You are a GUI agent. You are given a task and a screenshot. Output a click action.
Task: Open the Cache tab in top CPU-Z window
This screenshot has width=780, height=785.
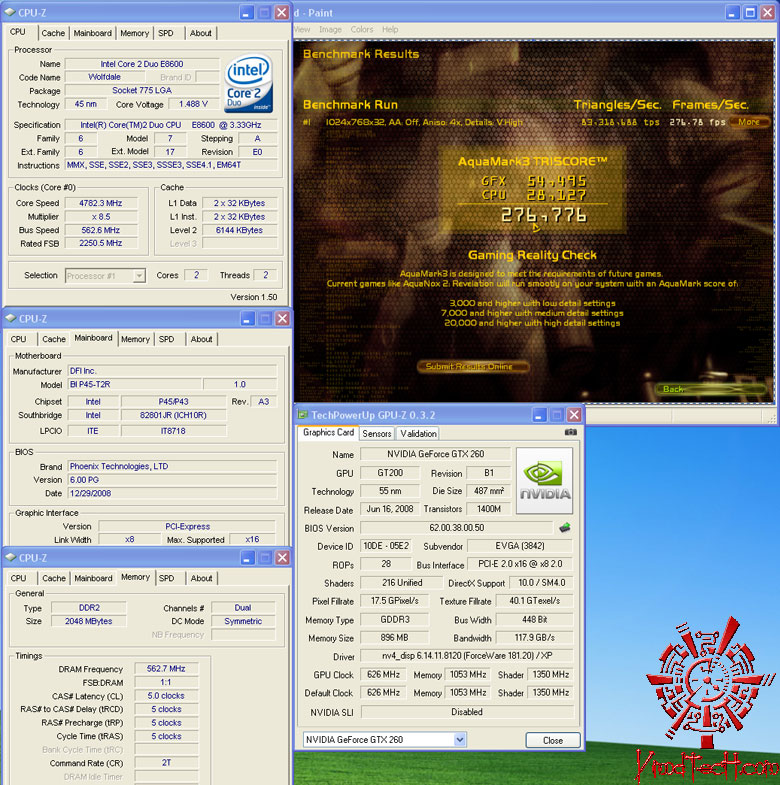53,33
